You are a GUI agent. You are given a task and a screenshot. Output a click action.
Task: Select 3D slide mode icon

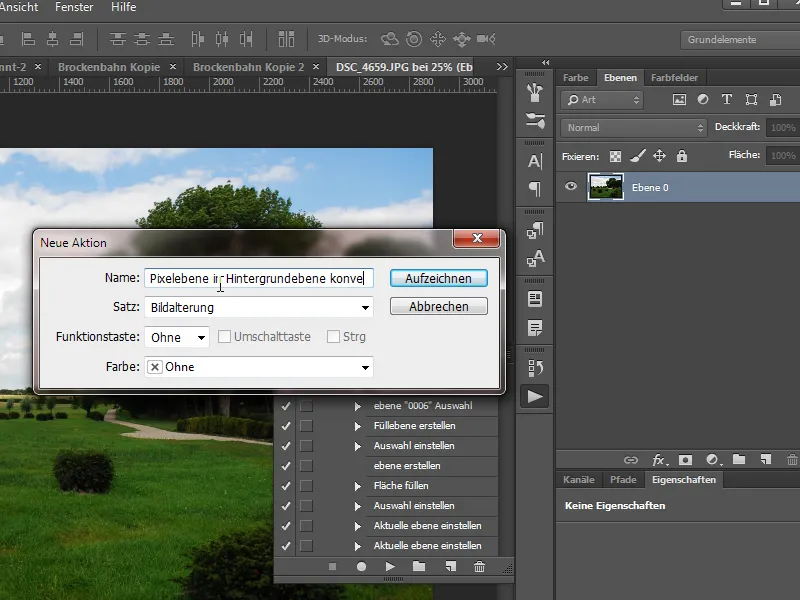[462, 39]
